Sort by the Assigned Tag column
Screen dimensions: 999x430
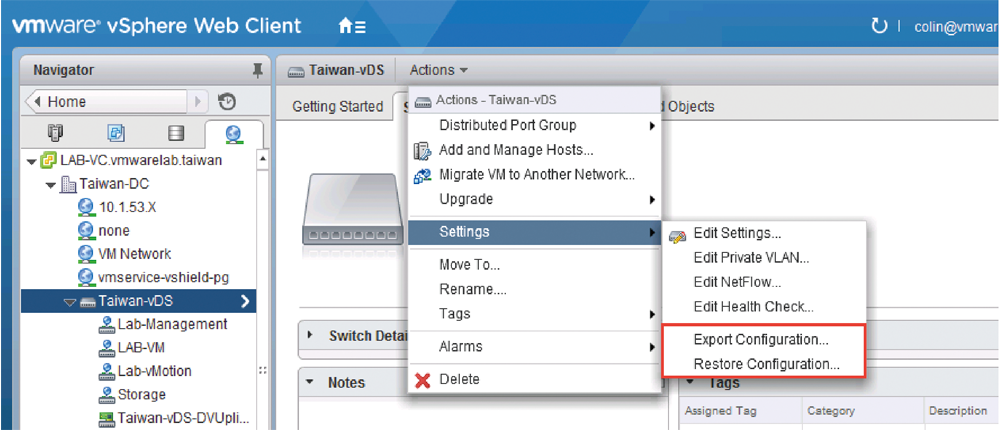click(x=740, y=412)
